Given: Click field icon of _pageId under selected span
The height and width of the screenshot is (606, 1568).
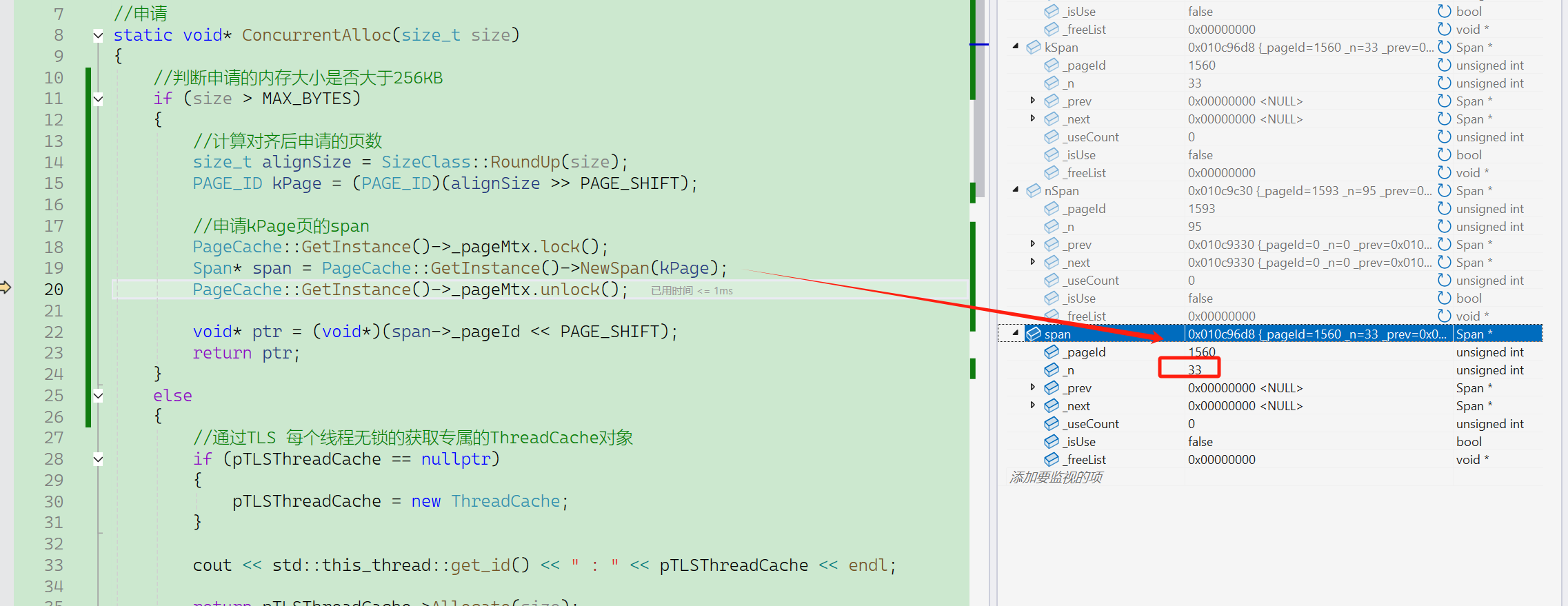Looking at the screenshot, I should pos(1052,352).
